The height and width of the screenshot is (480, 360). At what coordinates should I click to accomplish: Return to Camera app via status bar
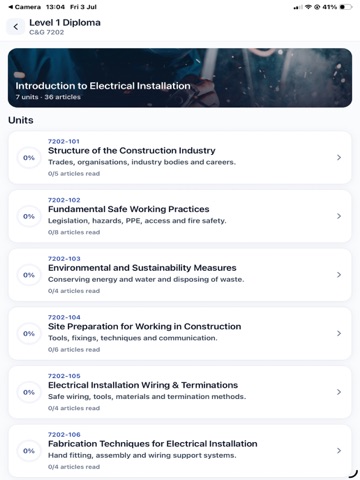(25, 7)
